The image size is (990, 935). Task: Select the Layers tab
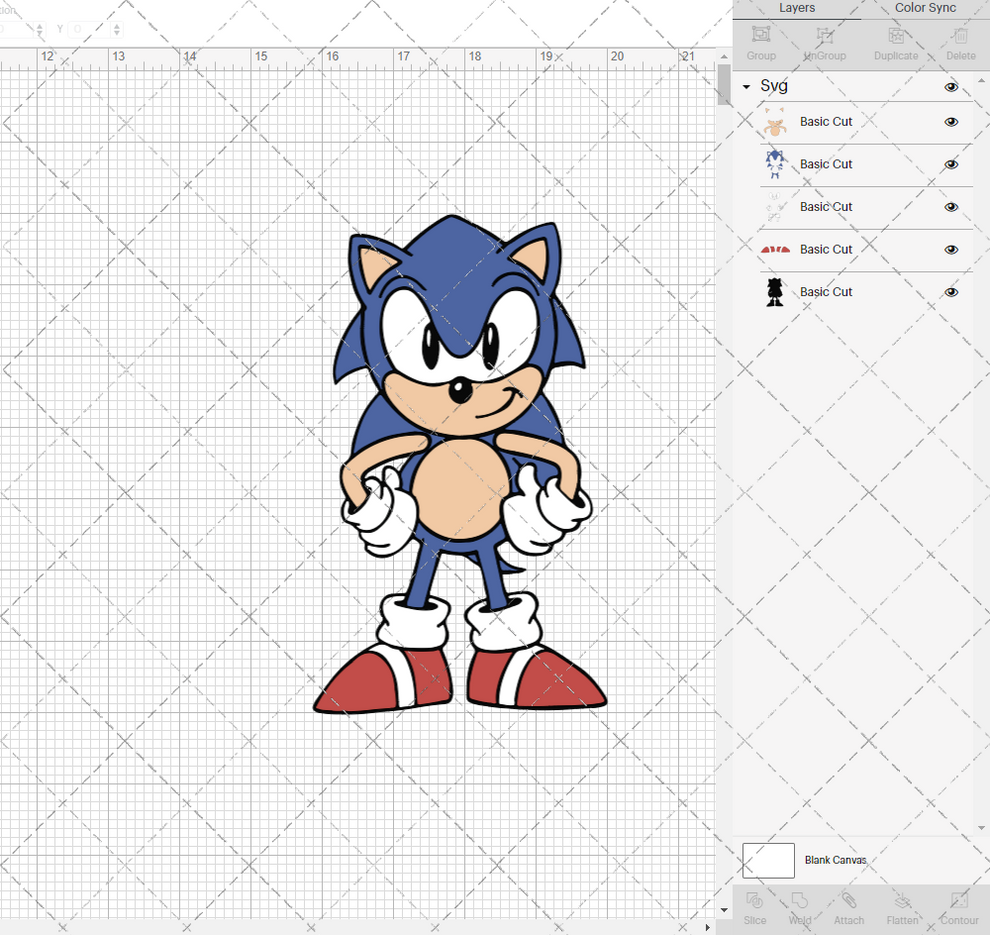[797, 8]
